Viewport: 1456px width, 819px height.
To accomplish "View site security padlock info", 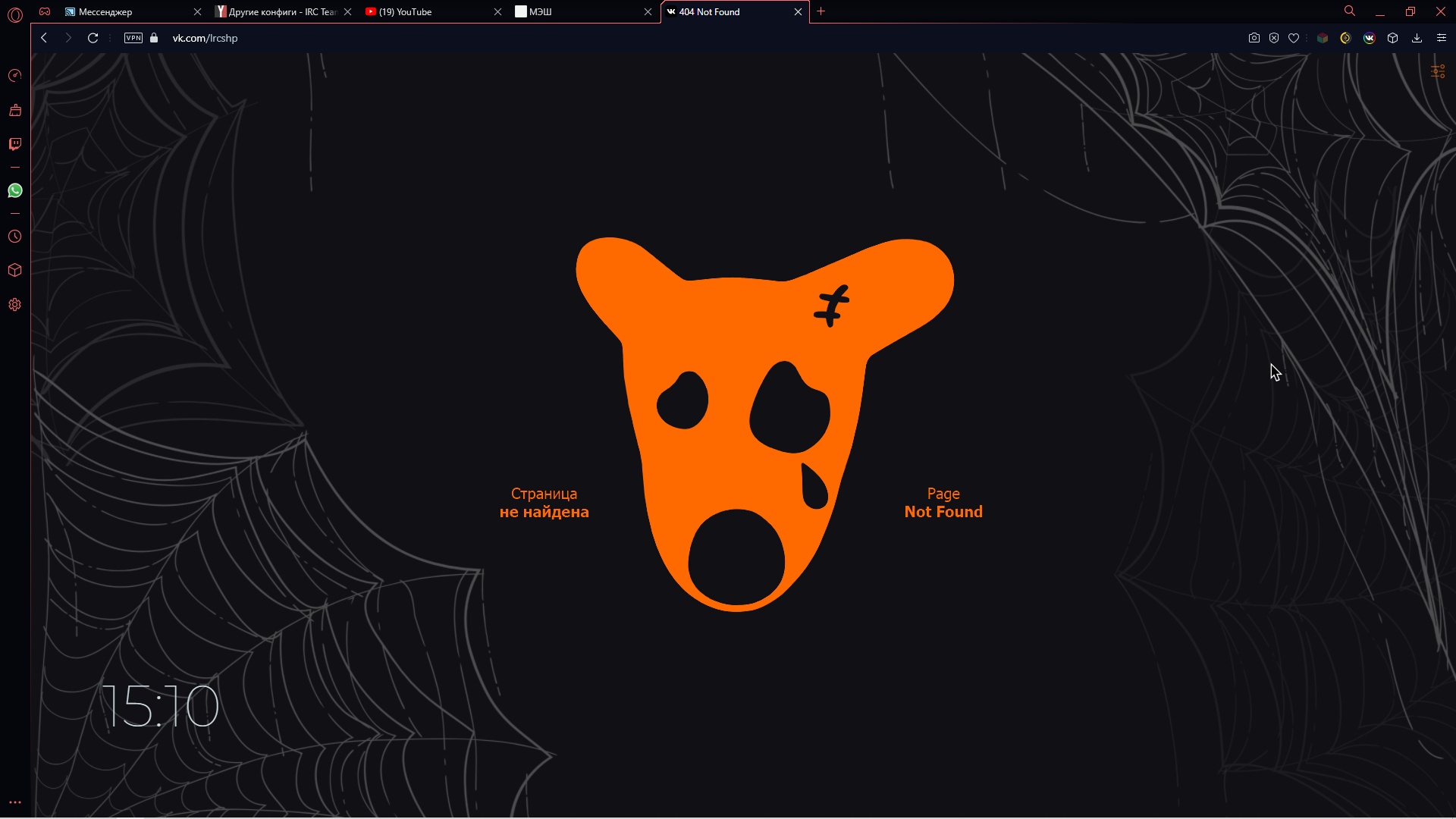I will point(154,38).
